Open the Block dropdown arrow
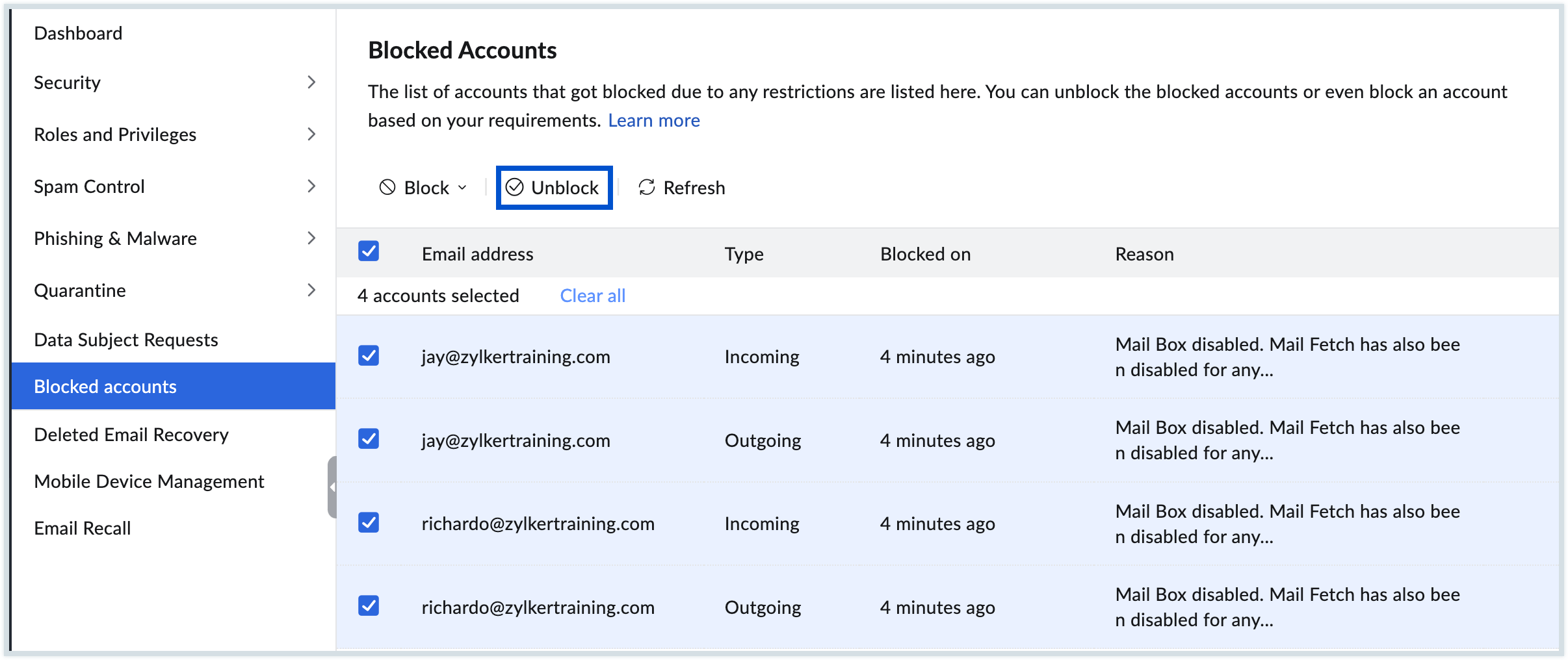Viewport: 1568px width, 660px height. click(x=462, y=188)
